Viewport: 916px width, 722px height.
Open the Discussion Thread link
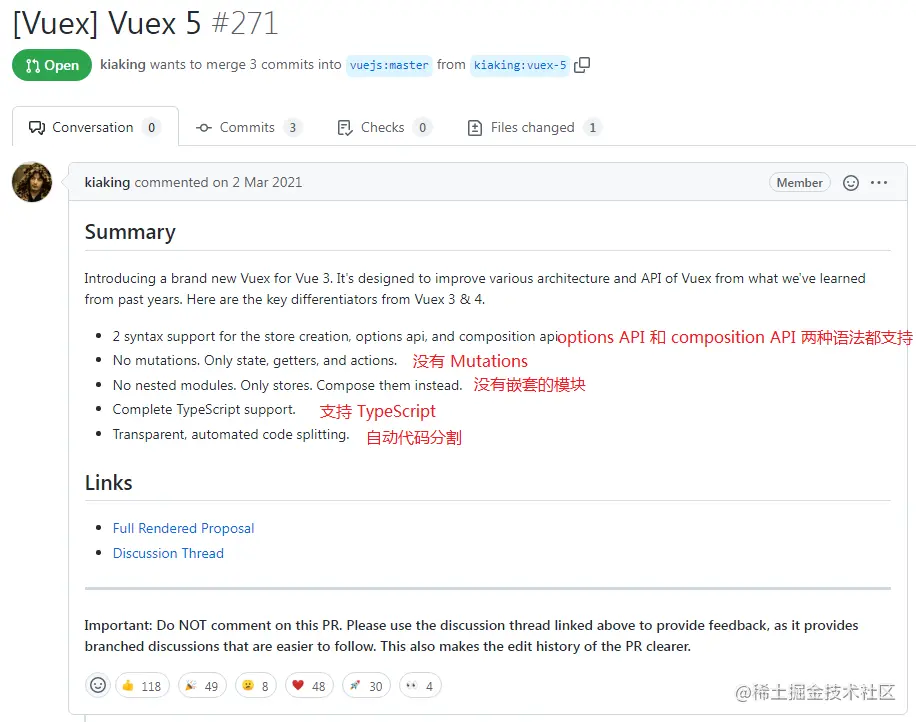pos(168,553)
